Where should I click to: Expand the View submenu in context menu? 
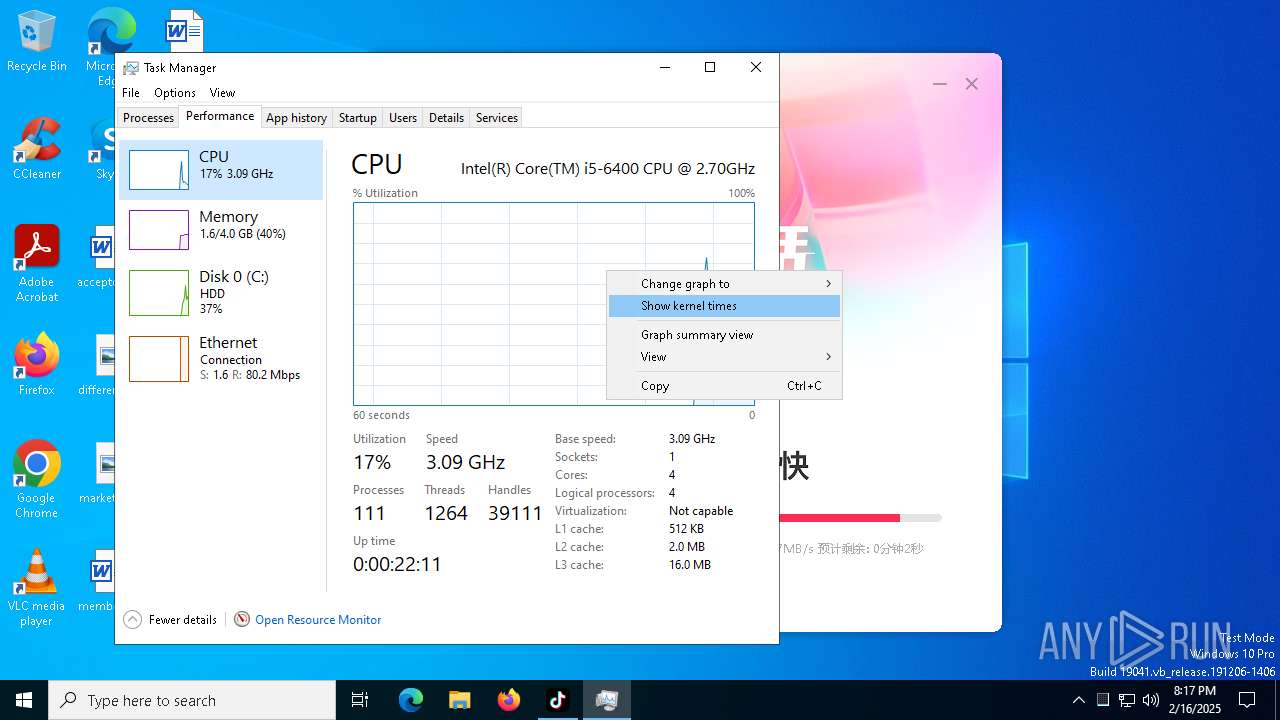pyautogui.click(x=724, y=357)
